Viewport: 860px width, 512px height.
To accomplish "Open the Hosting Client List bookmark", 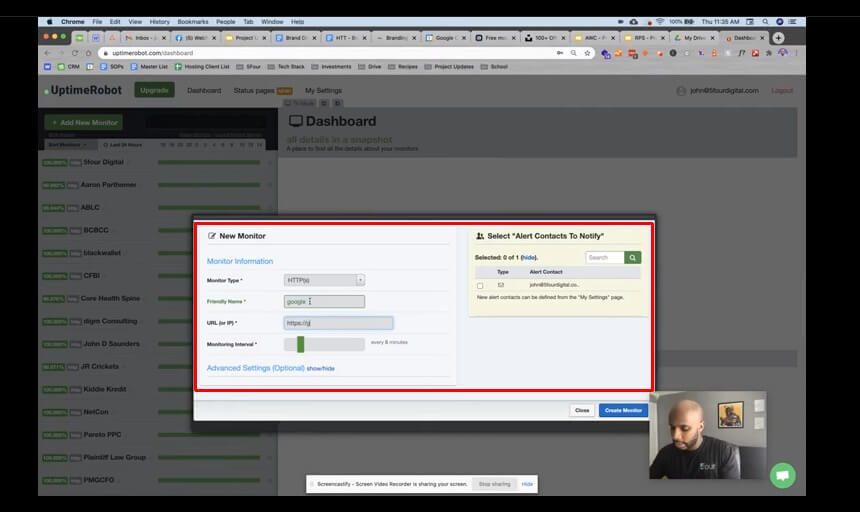I will tap(202, 67).
